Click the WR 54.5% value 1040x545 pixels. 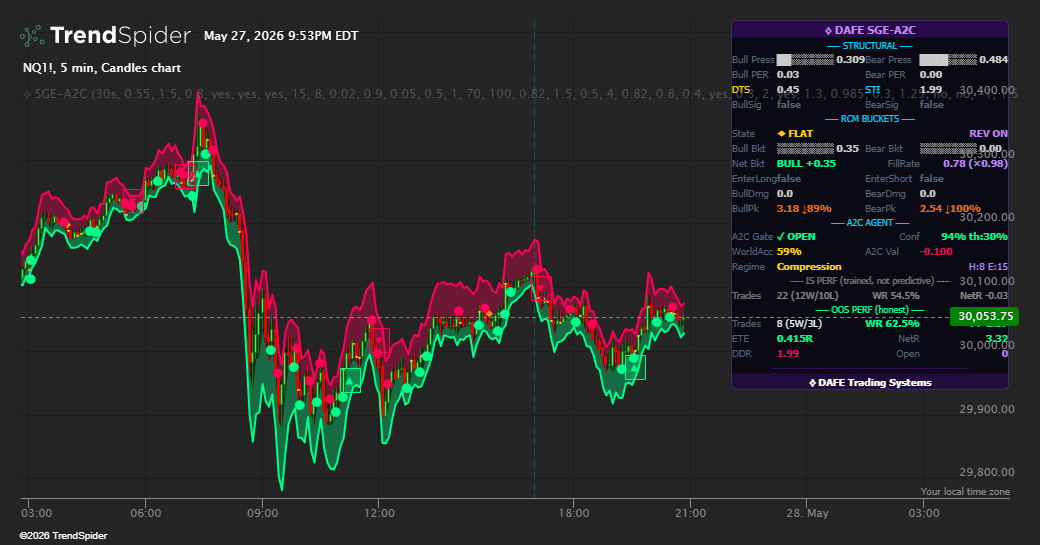[895, 296]
